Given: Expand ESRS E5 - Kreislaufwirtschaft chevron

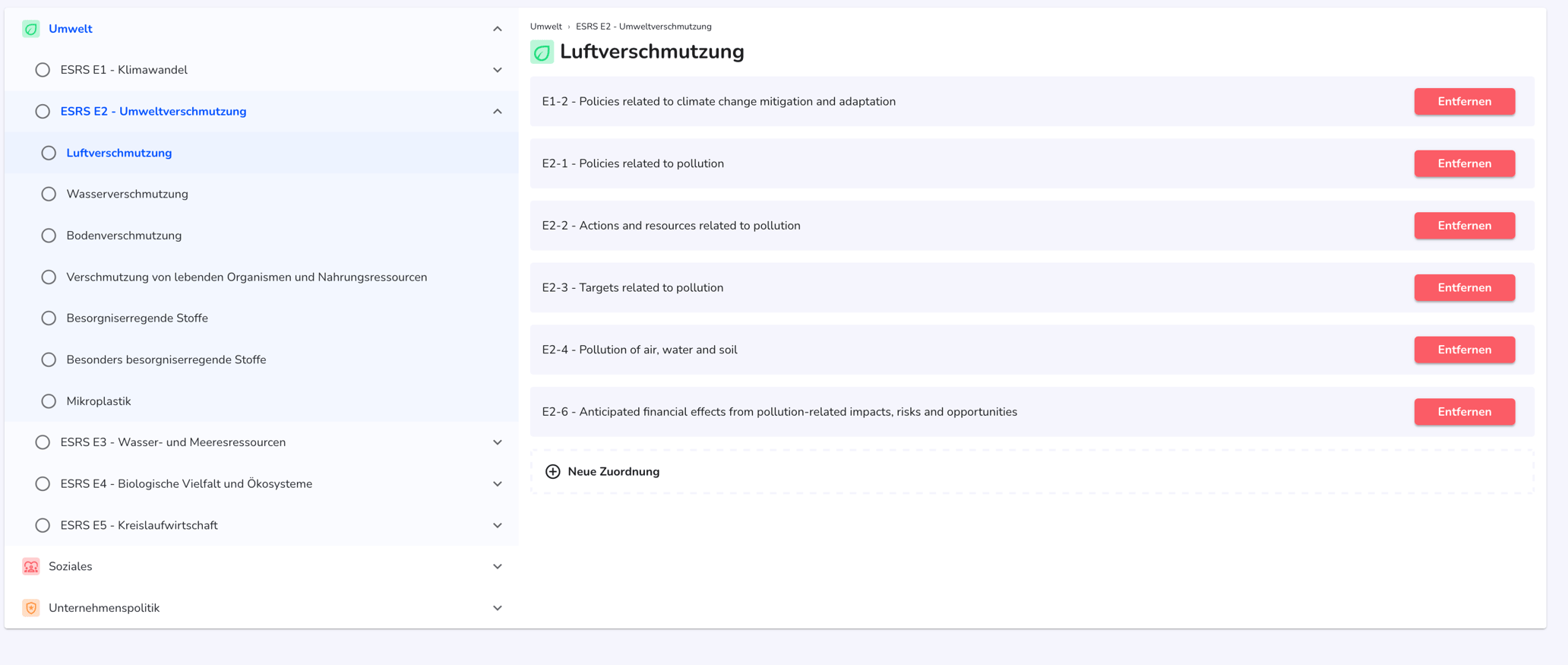Looking at the screenshot, I should coord(498,525).
